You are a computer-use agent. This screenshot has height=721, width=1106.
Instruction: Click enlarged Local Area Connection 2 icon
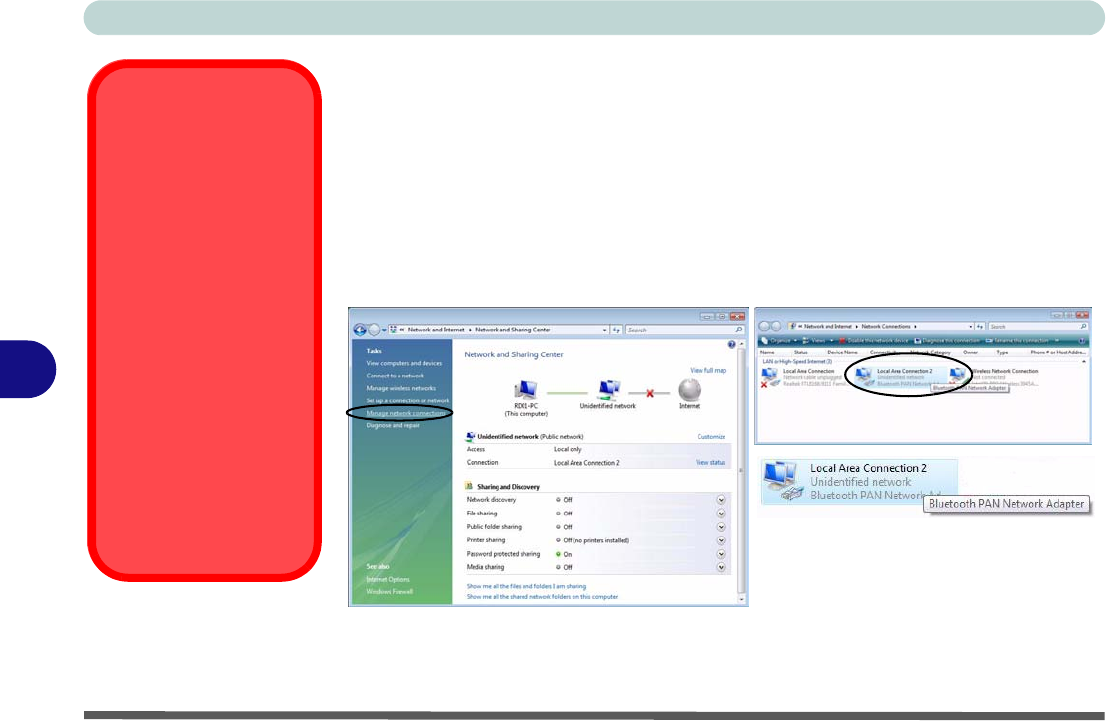point(783,481)
